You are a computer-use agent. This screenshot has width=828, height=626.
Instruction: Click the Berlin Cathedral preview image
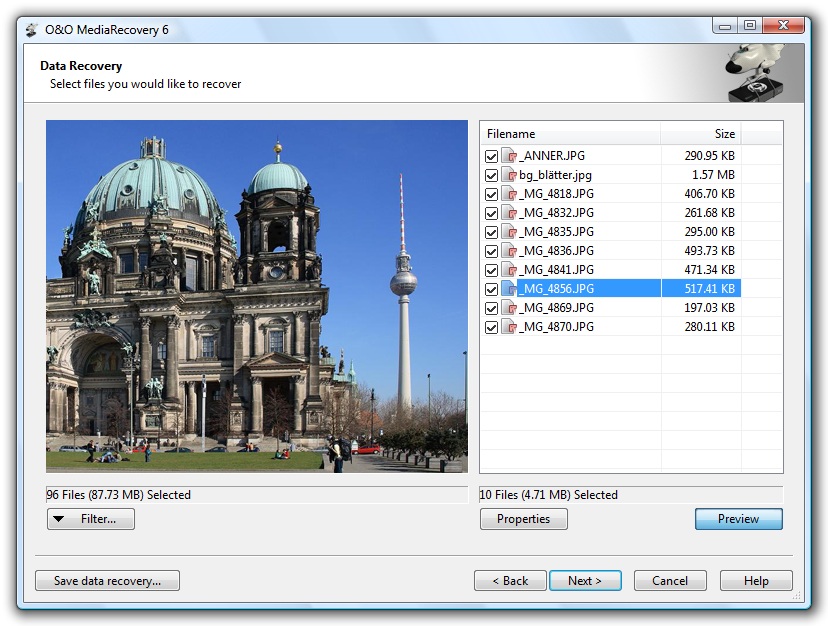pos(257,296)
